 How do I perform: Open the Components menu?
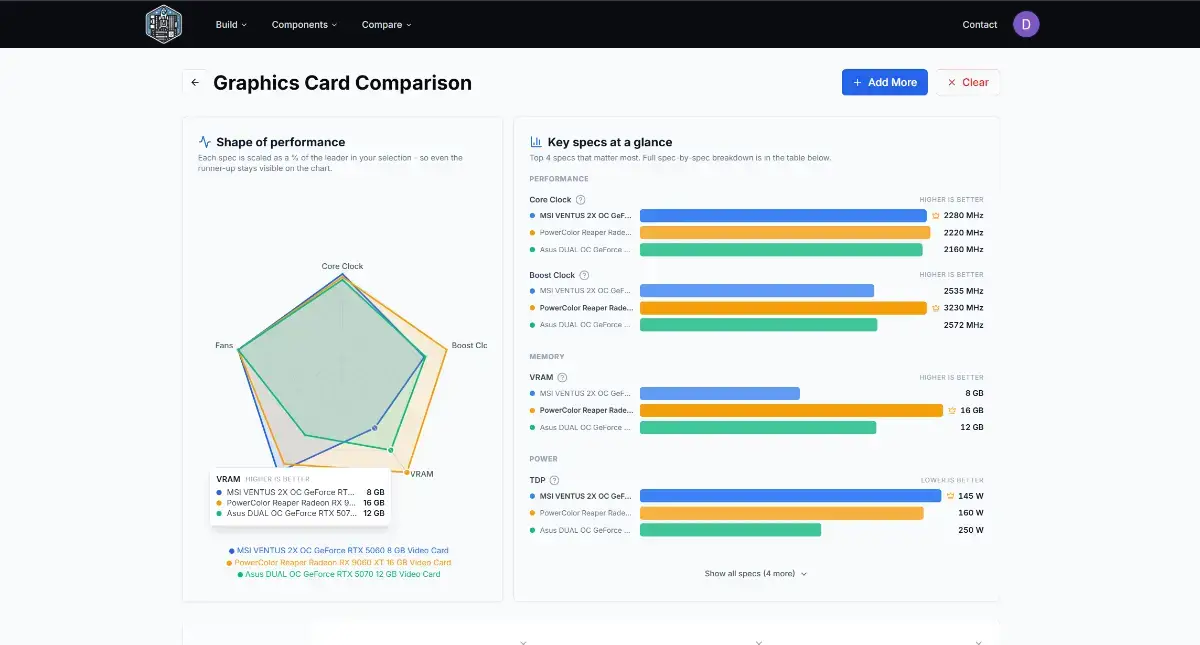(x=304, y=24)
